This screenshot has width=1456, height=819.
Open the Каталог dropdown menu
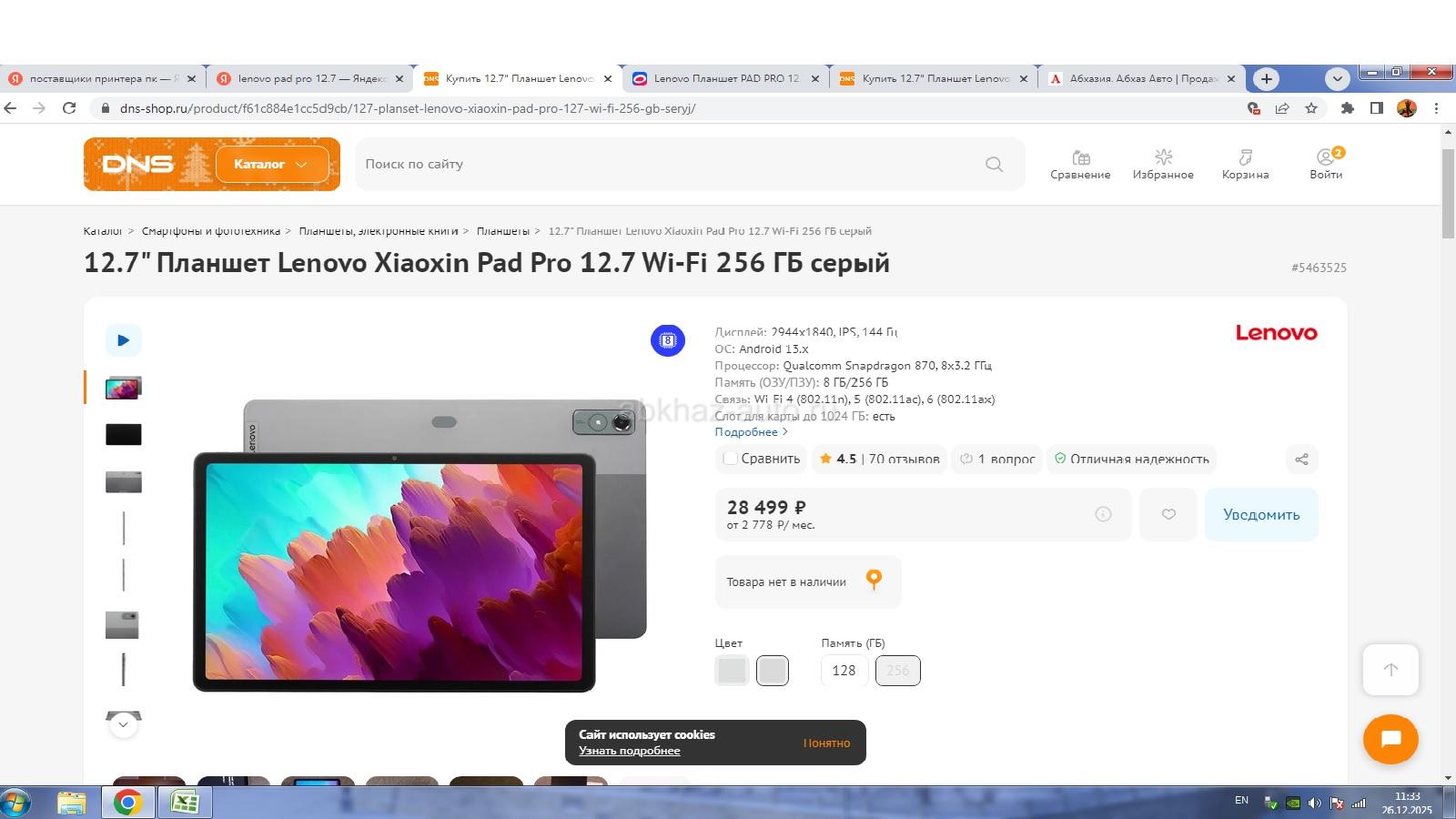click(x=271, y=165)
